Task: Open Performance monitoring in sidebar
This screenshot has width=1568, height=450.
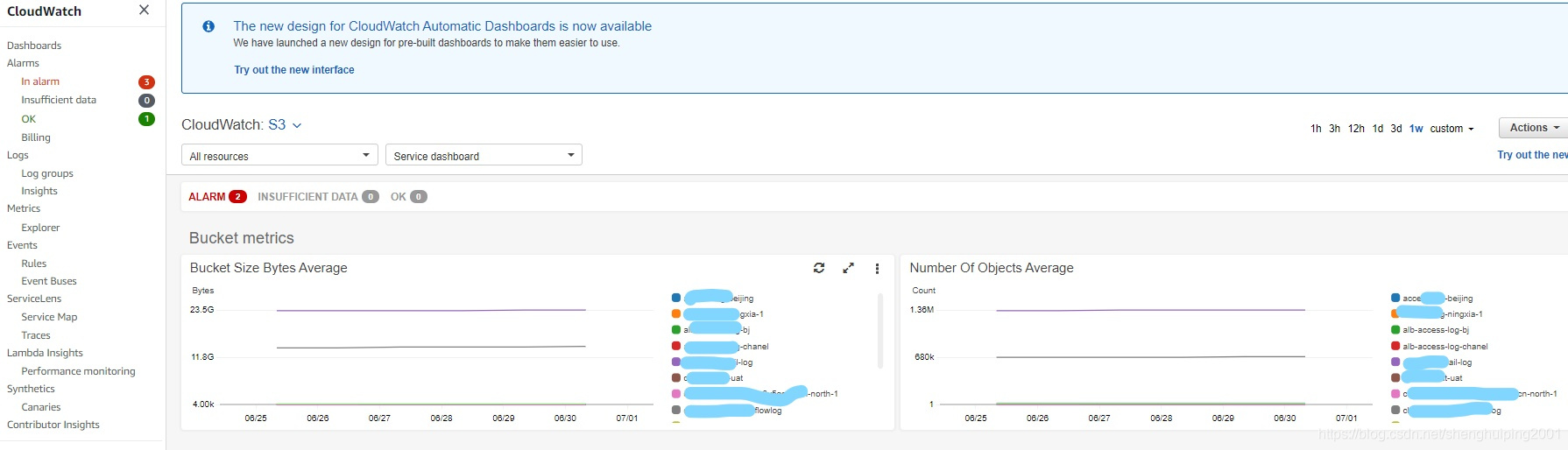Action: pos(78,371)
